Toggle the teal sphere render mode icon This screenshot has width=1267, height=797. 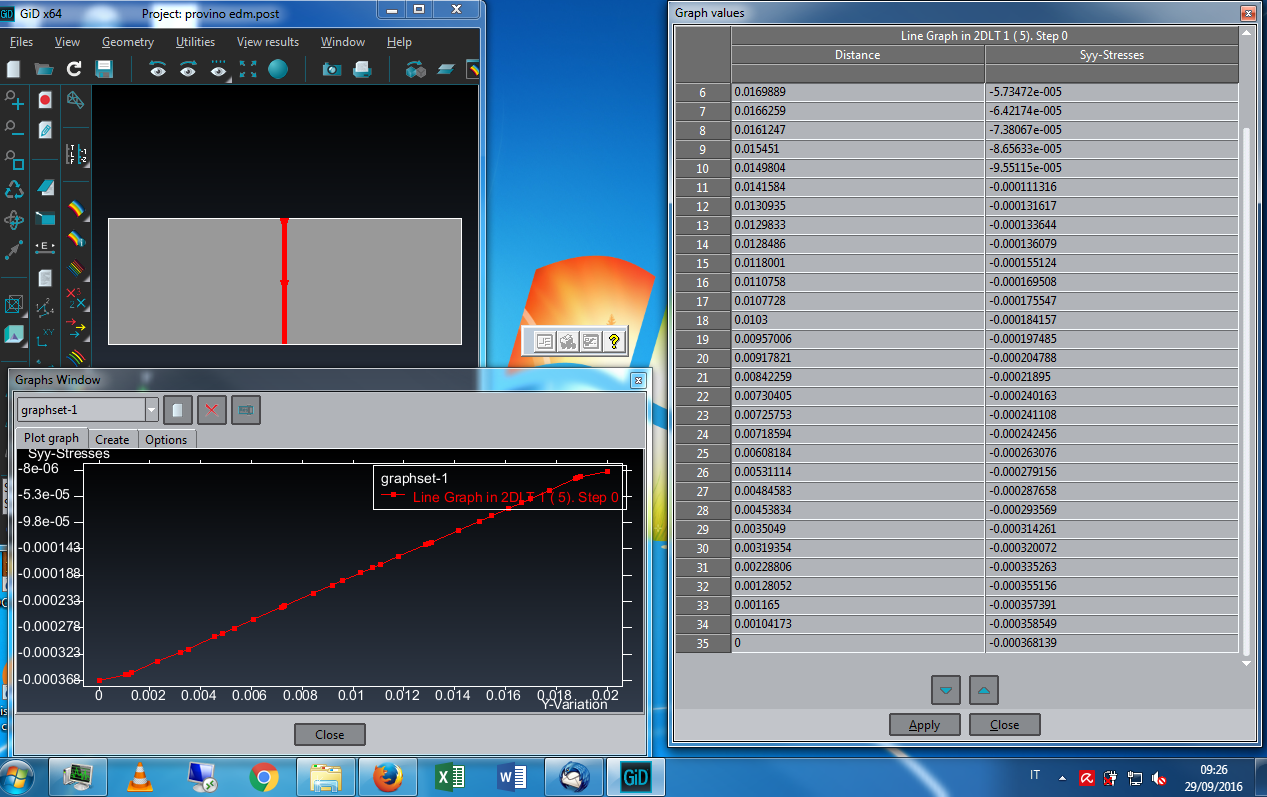[278, 69]
